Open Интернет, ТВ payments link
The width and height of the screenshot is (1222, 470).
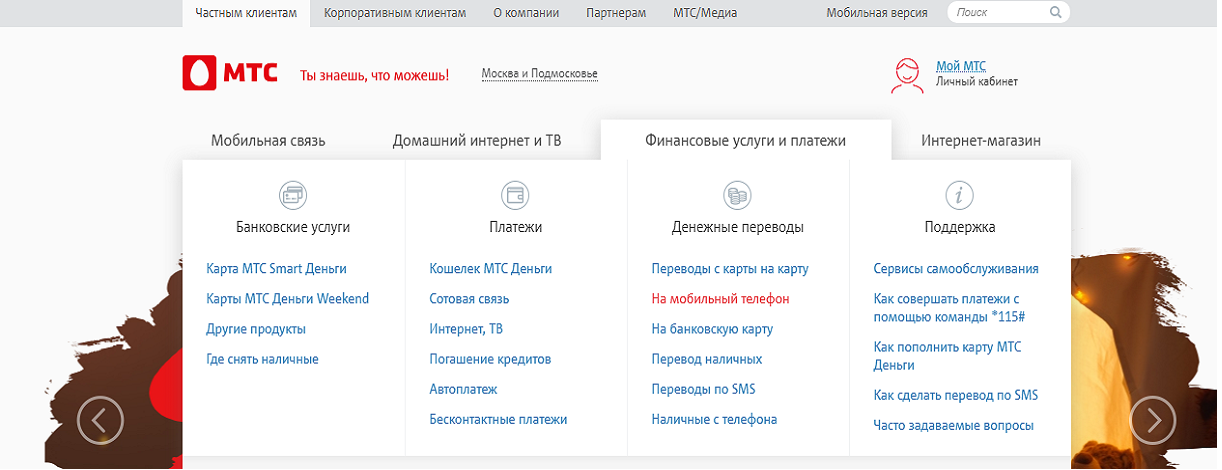466,329
